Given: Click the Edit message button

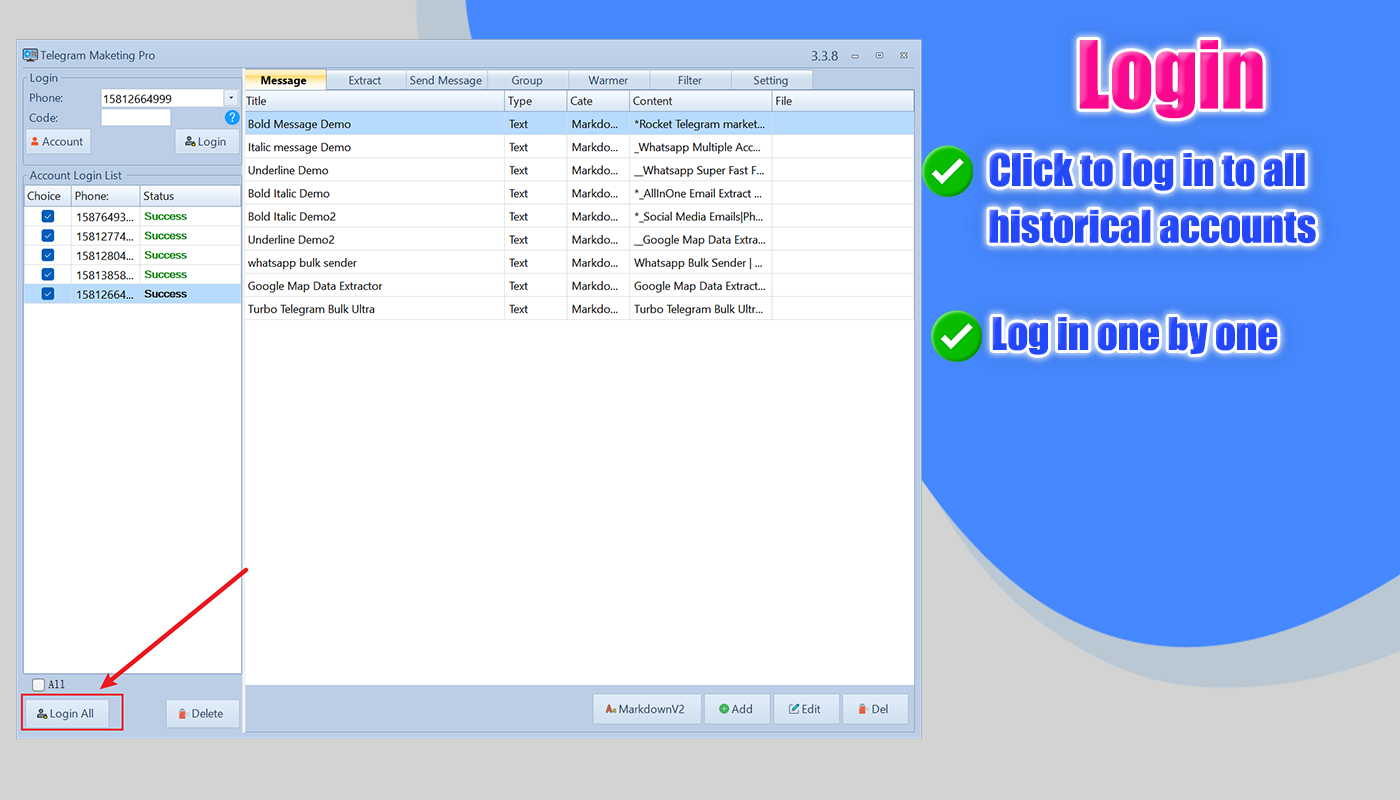Looking at the screenshot, I should coord(805,709).
